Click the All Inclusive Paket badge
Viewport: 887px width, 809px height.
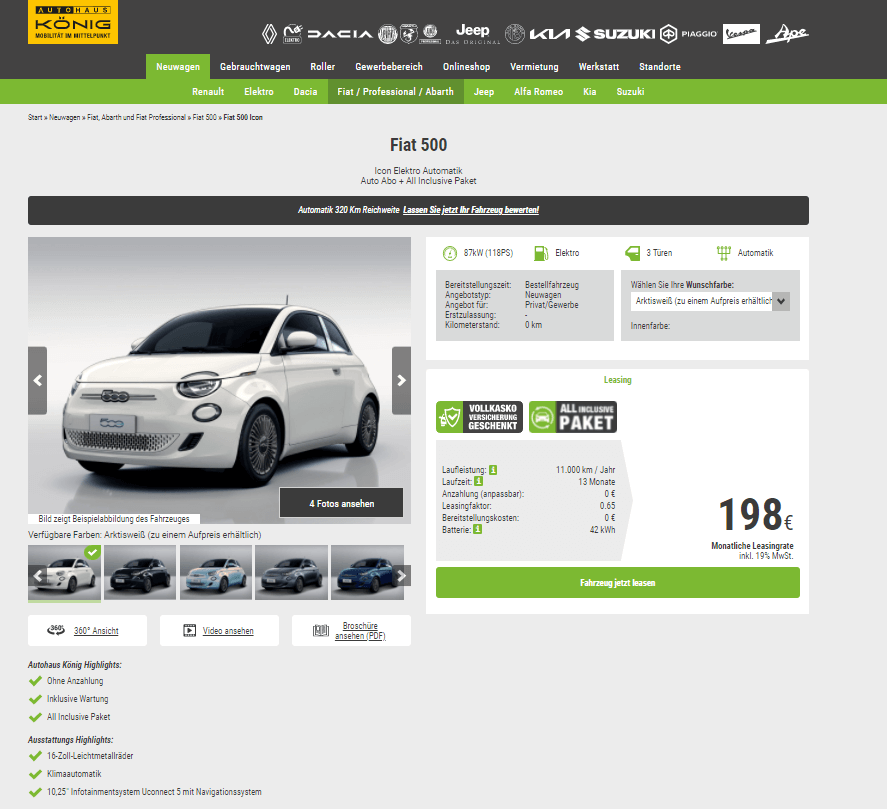(x=572, y=417)
